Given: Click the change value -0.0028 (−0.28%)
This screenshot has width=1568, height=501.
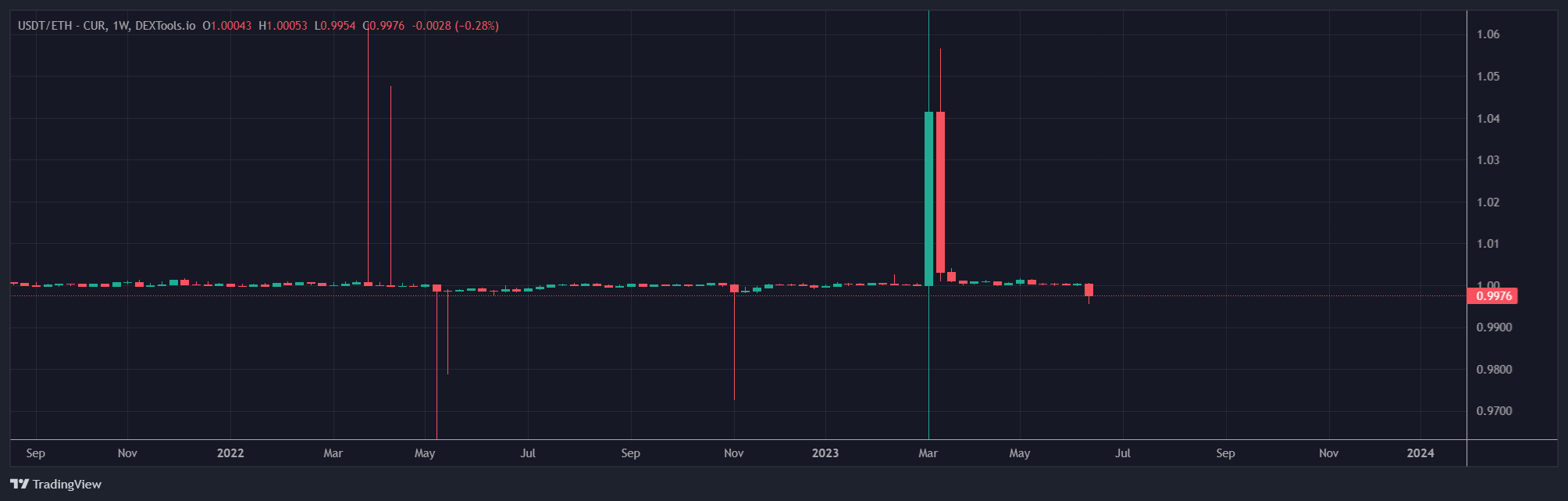Looking at the screenshot, I should 456,26.
